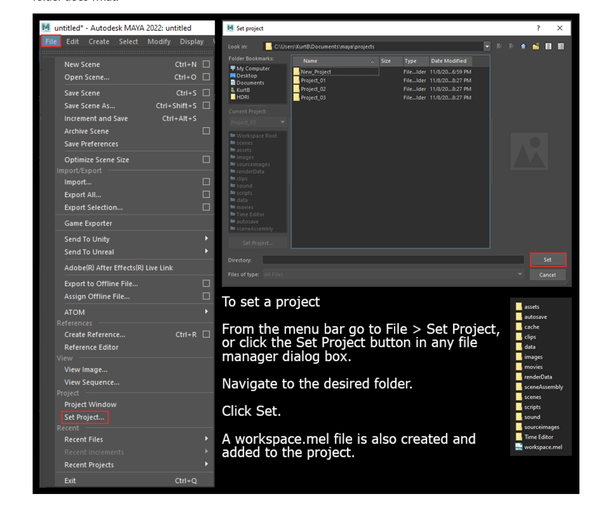Screen dimensions: 600x516
Task: Open Export Selection option box
Action: click(206, 207)
